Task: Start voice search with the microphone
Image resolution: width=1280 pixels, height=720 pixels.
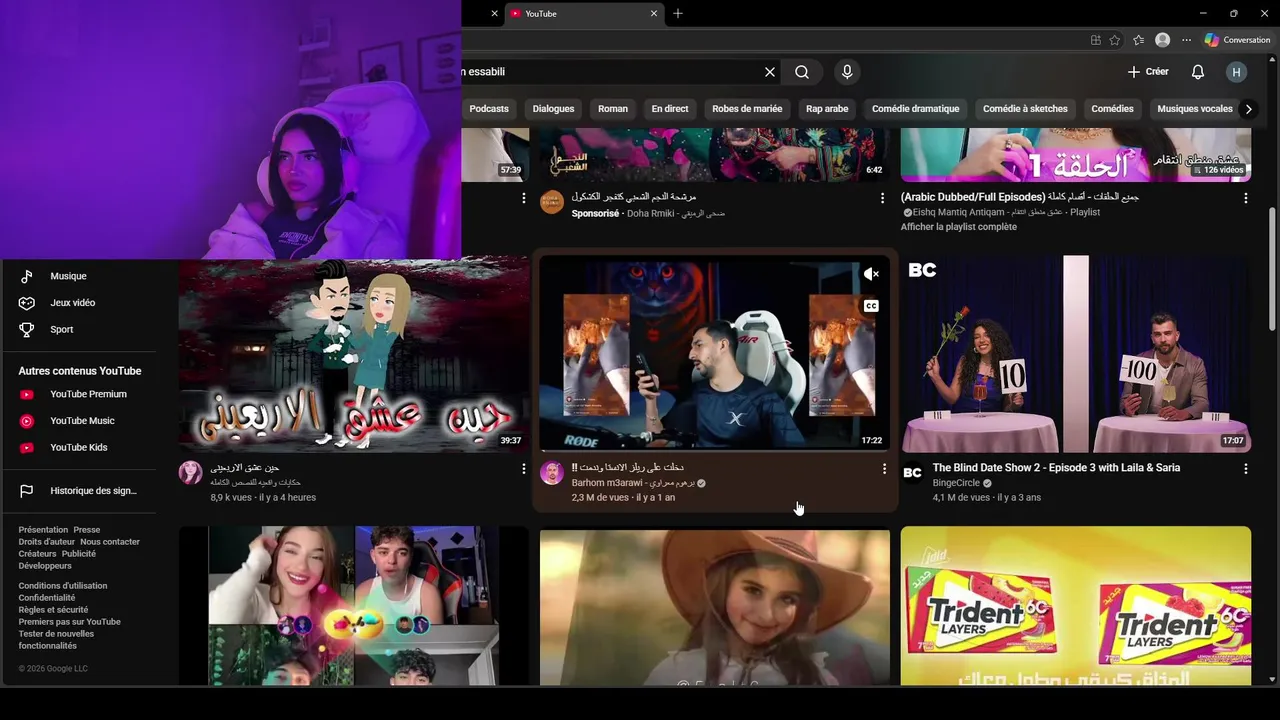Action: 847,72
